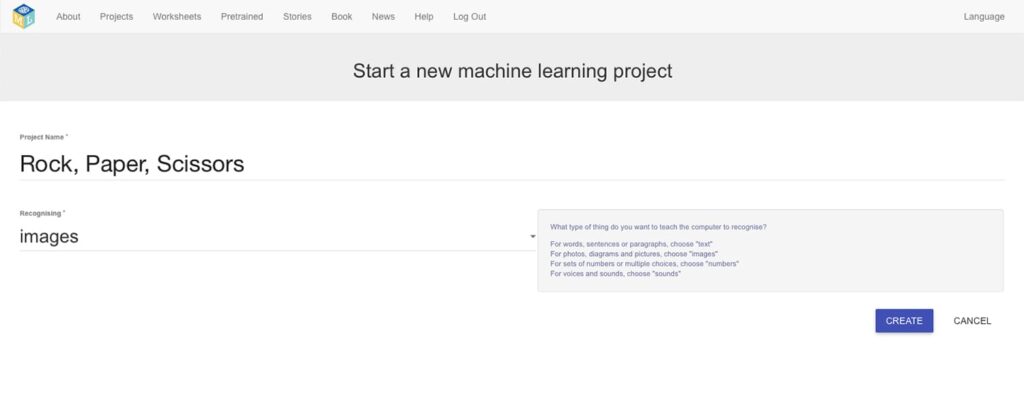
Task: Click the Start a new machine learning project heading
Action: [513, 71]
